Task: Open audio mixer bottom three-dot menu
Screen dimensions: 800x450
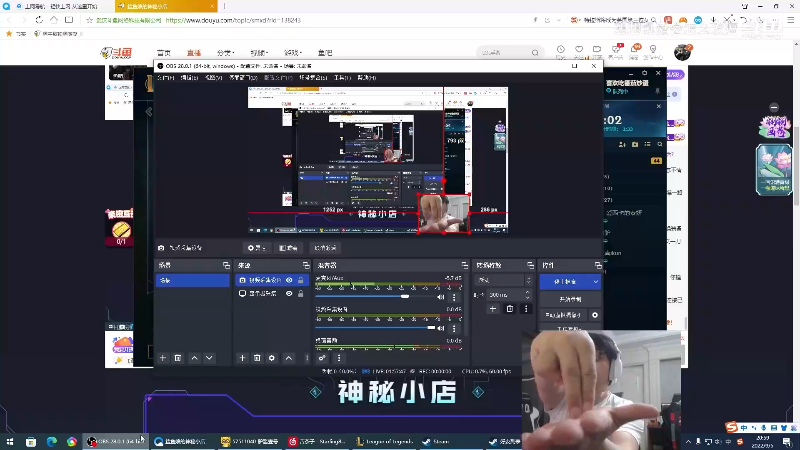Action: [x=339, y=358]
